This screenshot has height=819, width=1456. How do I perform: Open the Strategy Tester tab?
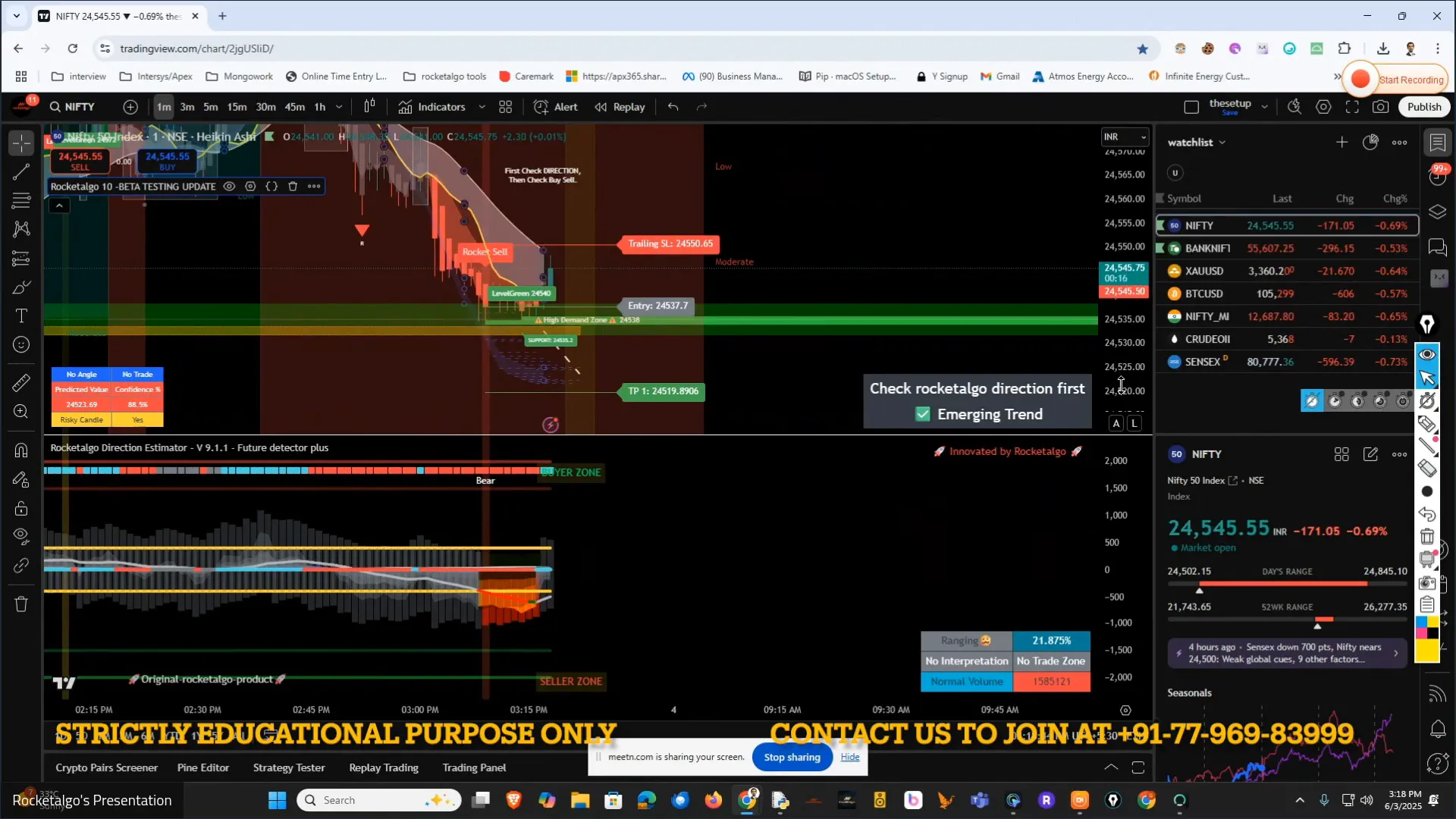click(x=288, y=767)
